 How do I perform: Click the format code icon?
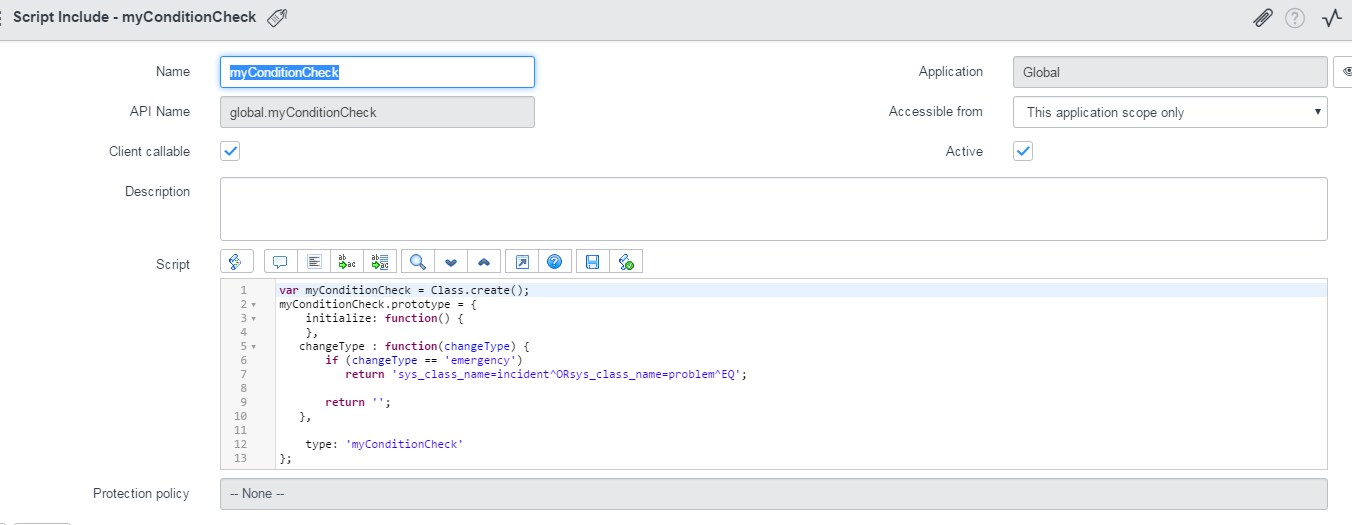click(314, 261)
